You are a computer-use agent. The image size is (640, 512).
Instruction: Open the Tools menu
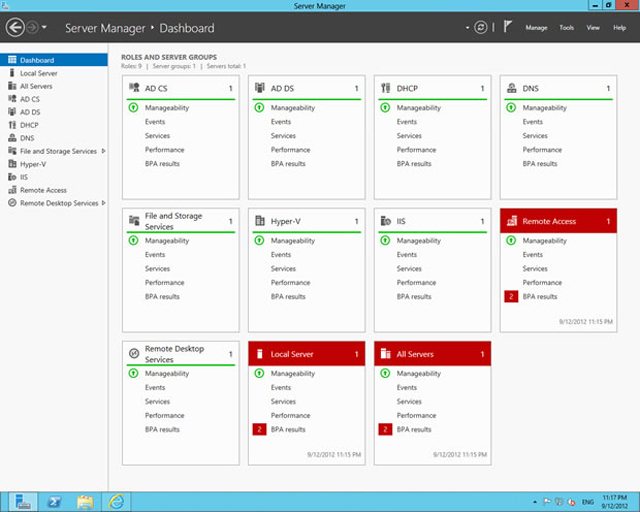point(567,28)
